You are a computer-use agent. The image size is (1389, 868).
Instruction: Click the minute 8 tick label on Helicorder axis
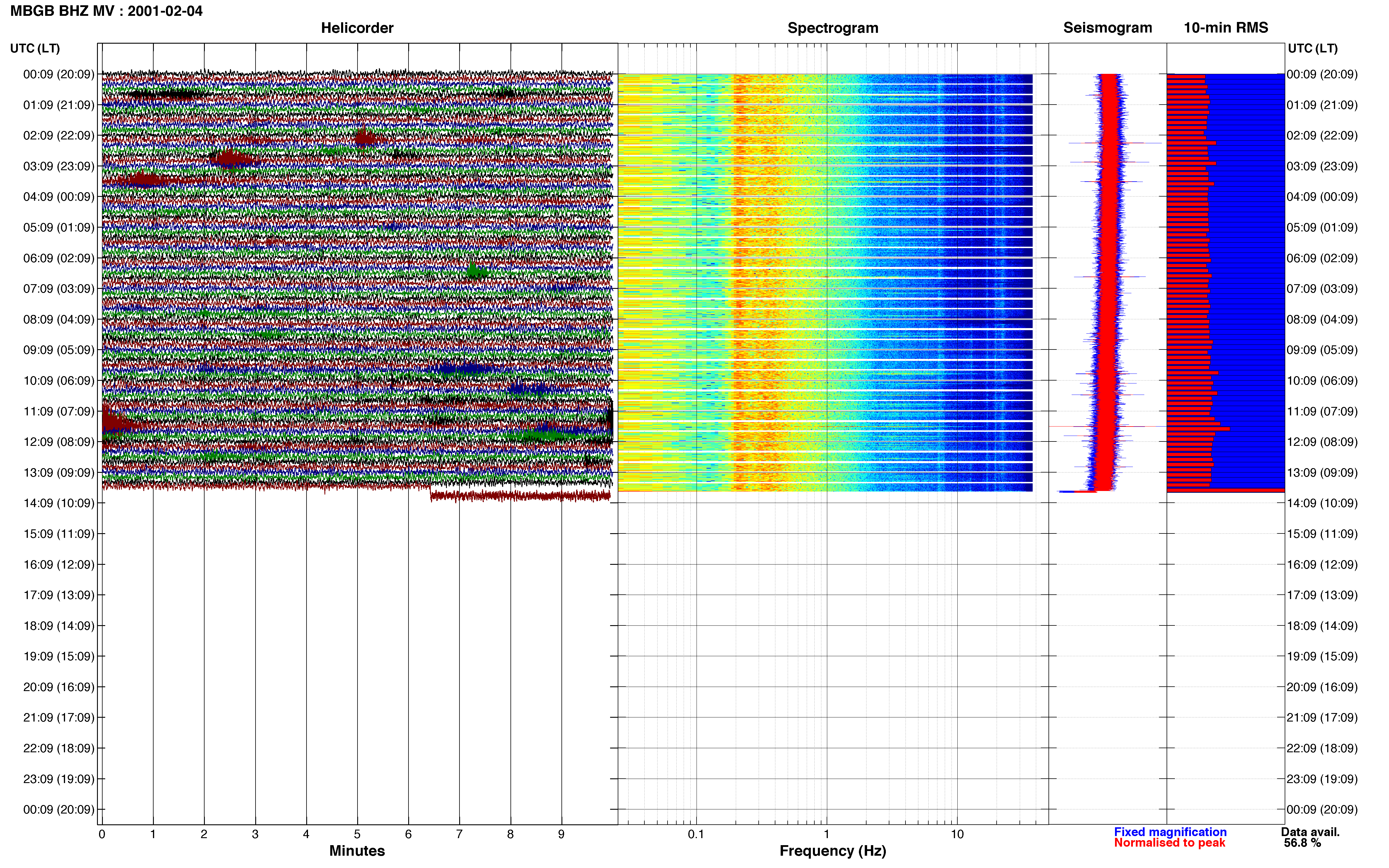510,834
